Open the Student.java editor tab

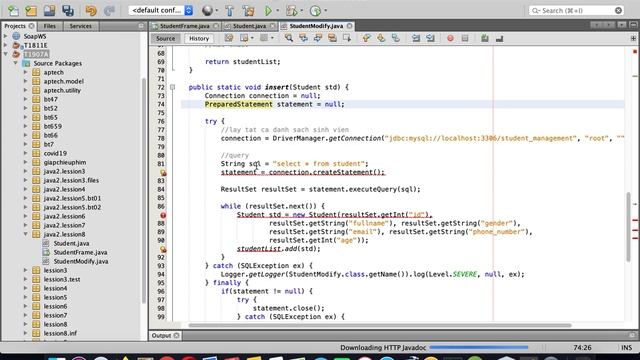pyautogui.click(x=249, y=26)
